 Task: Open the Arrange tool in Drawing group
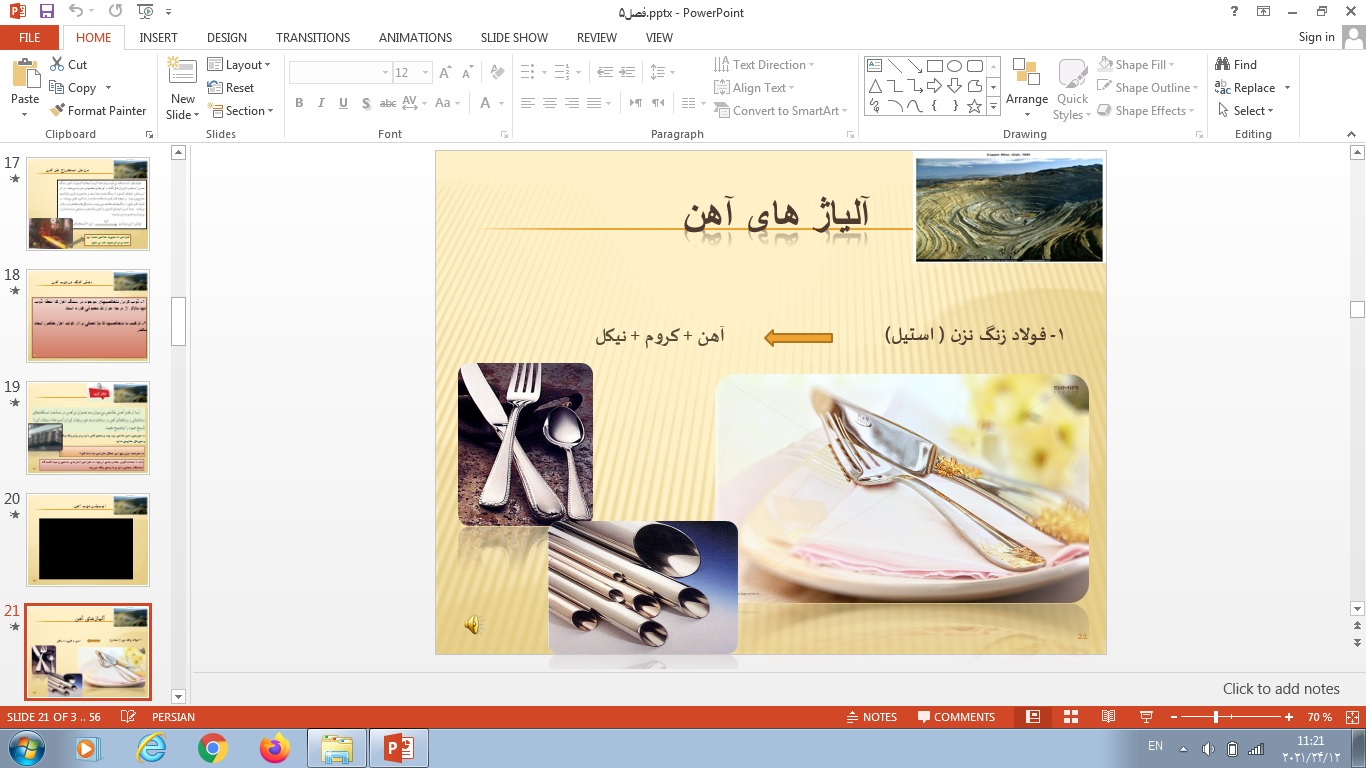(x=1026, y=82)
